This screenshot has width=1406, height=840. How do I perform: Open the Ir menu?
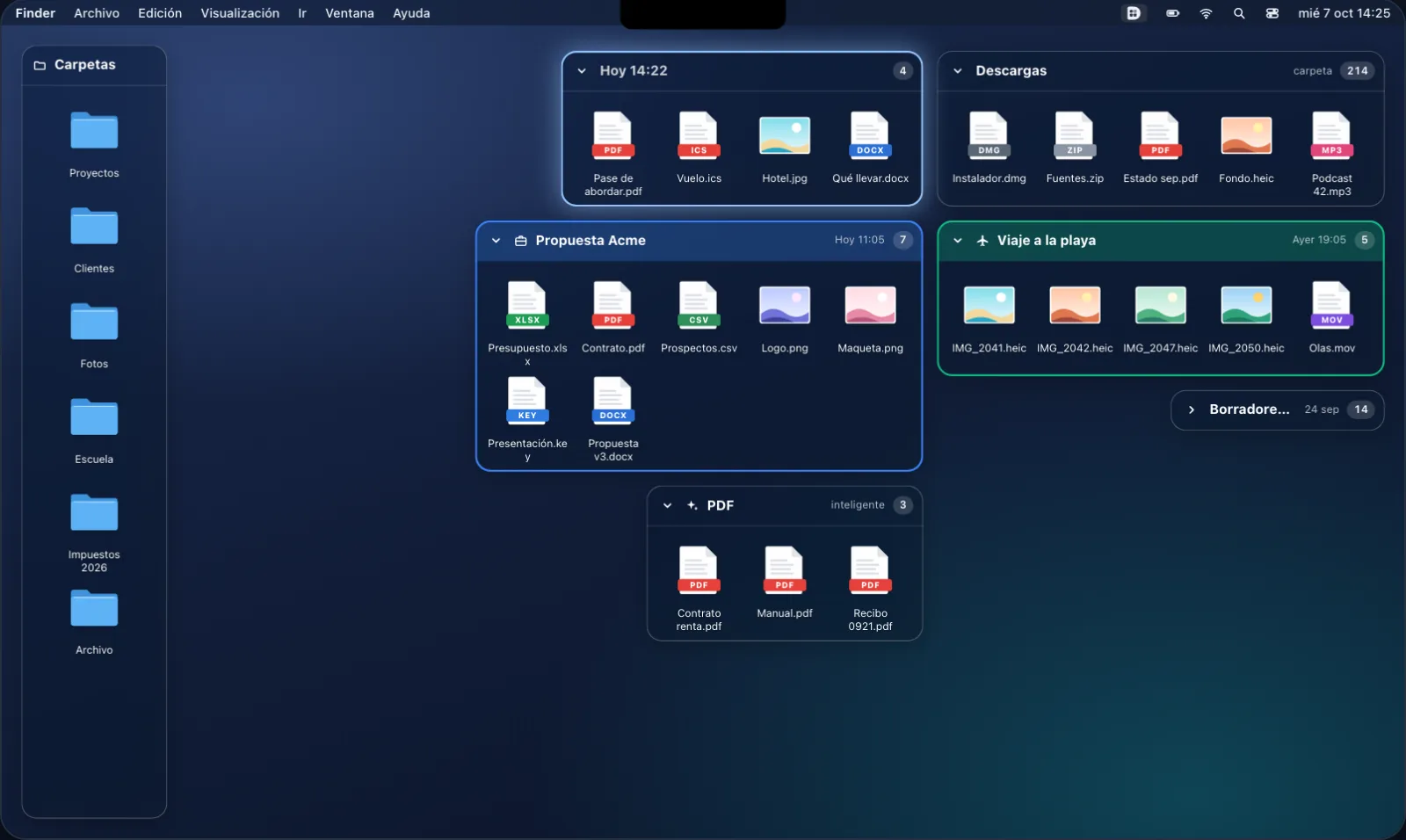302,13
